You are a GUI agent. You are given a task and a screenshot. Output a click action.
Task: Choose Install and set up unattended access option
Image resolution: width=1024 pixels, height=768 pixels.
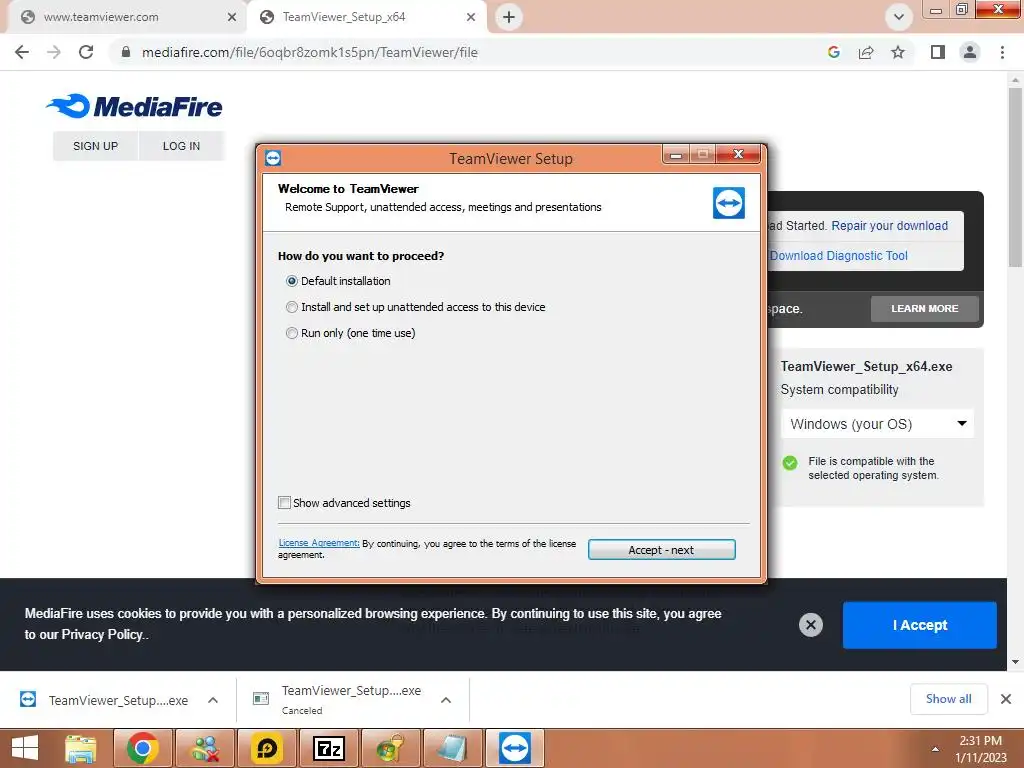point(292,307)
